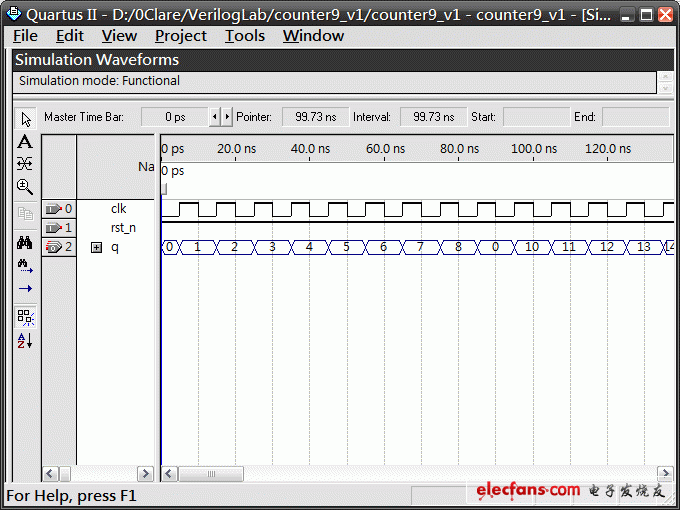Select the rst_n signal row

[122, 228]
